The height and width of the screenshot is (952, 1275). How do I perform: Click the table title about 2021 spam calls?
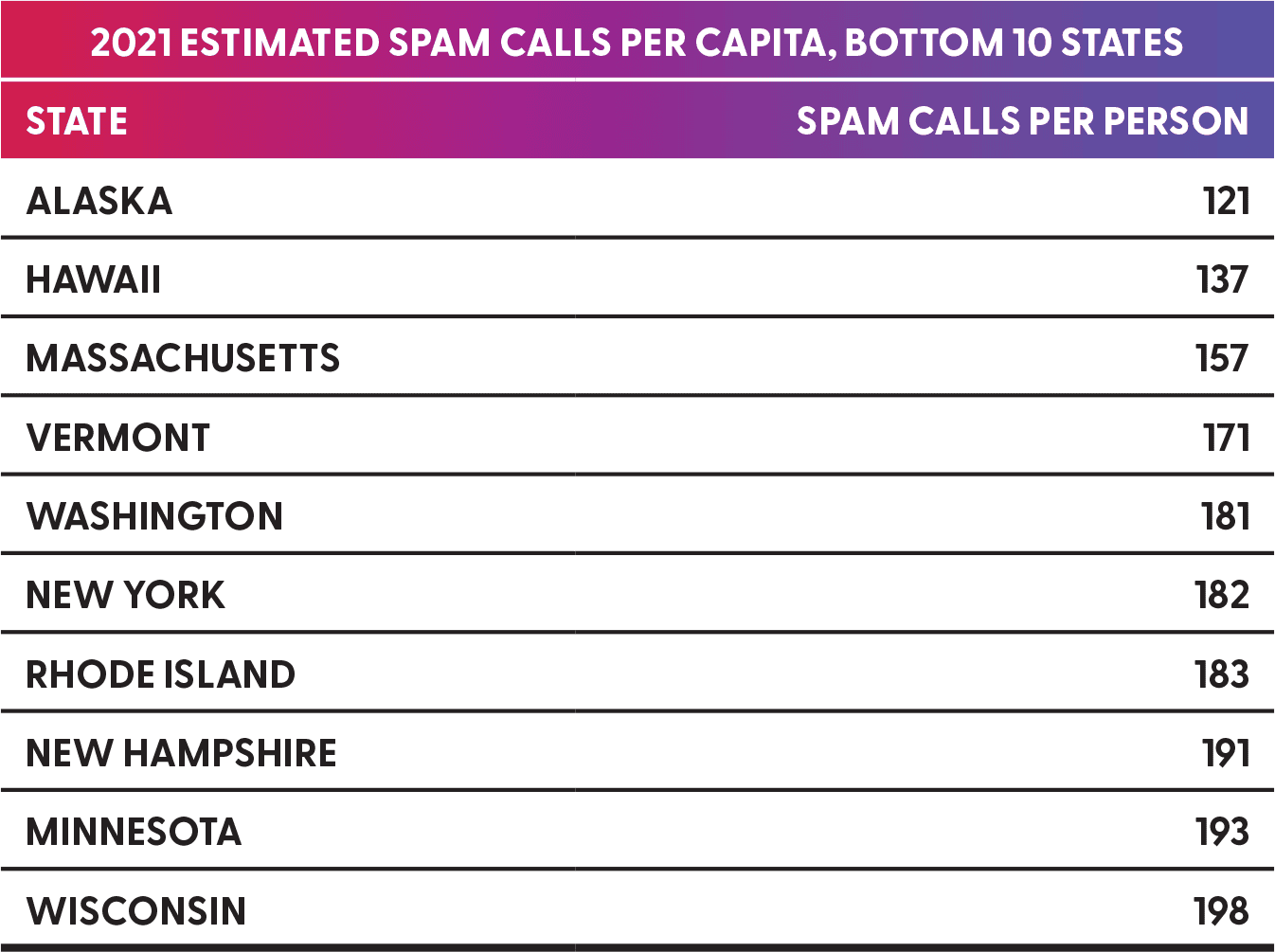point(637,43)
